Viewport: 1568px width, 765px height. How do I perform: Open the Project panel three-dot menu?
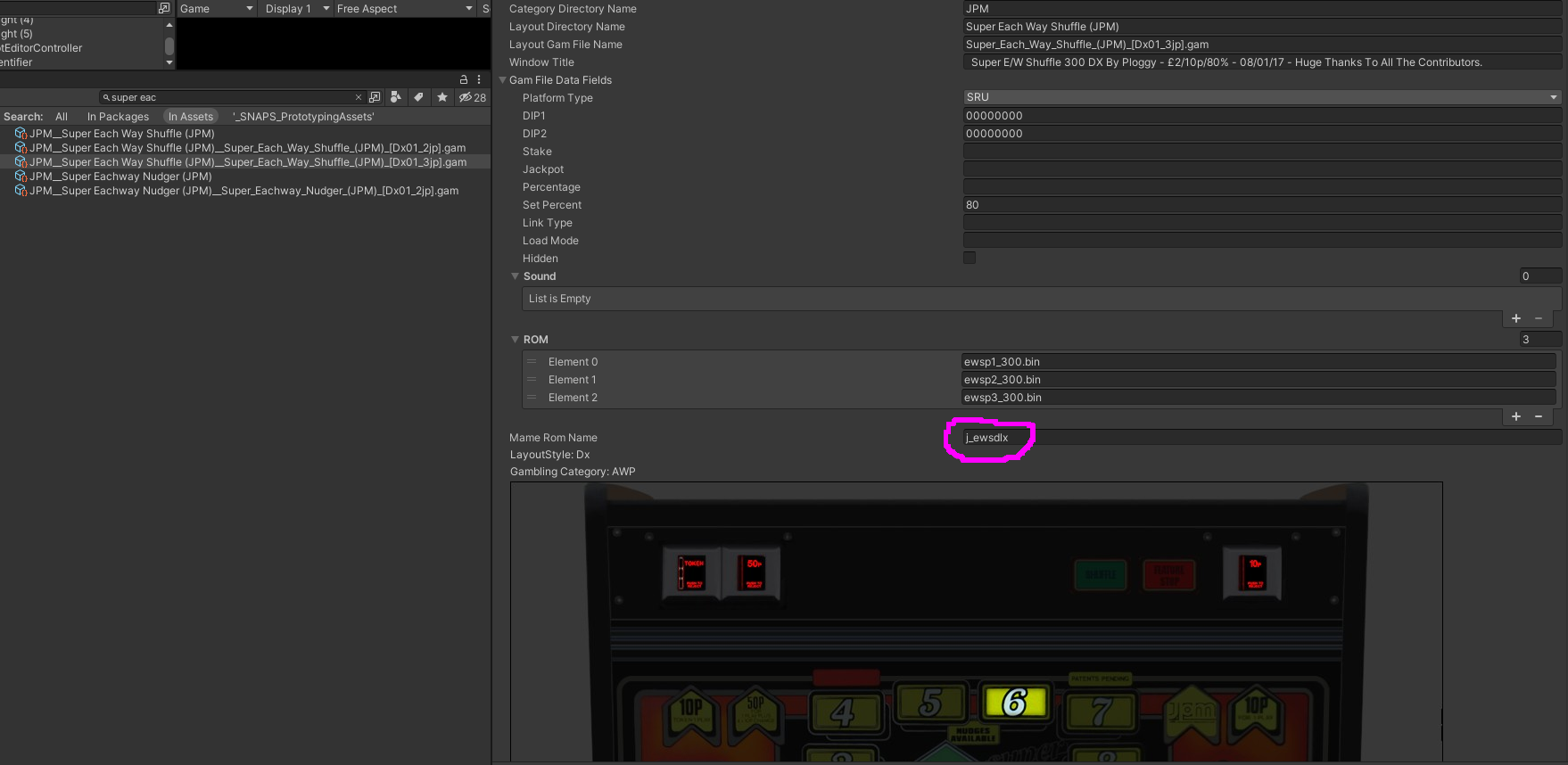479,79
